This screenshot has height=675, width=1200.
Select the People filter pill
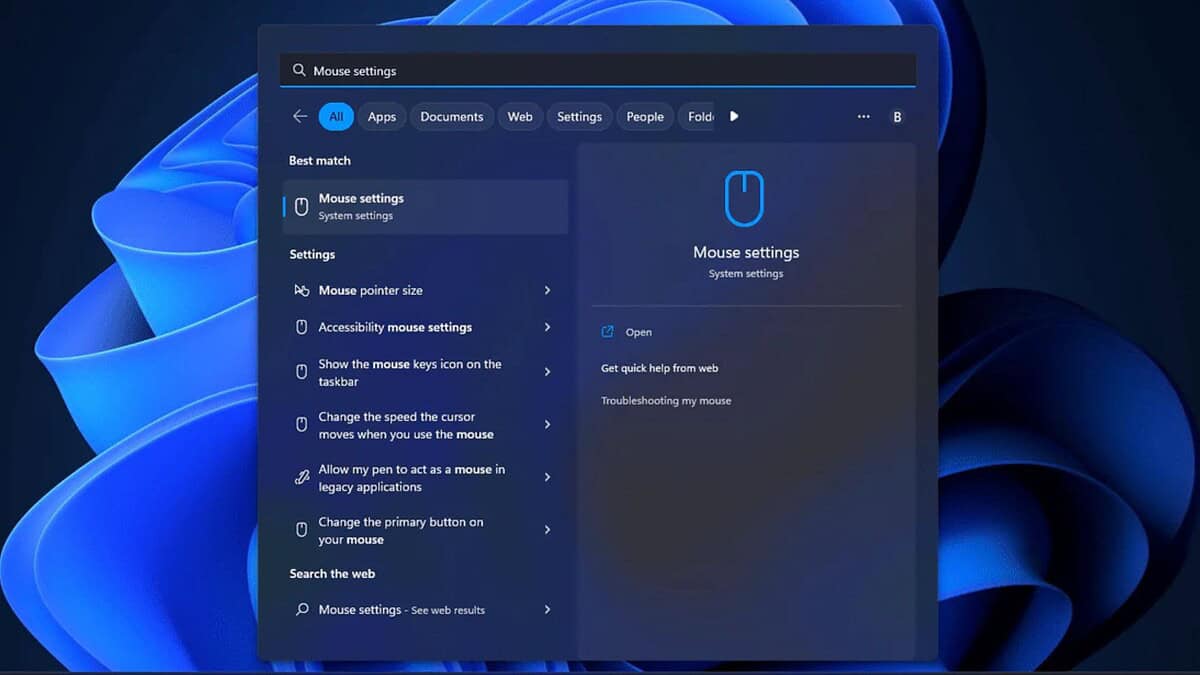[x=644, y=116]
